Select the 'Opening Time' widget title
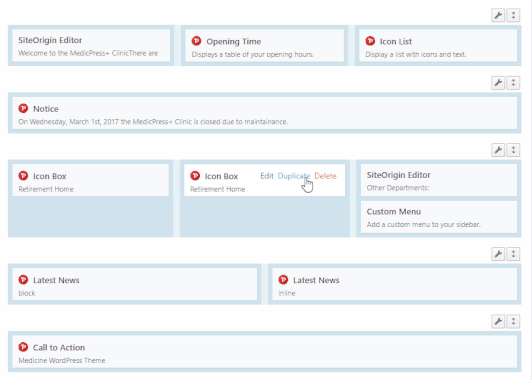Viewport: 532px width, 380px height. [234, 41]
